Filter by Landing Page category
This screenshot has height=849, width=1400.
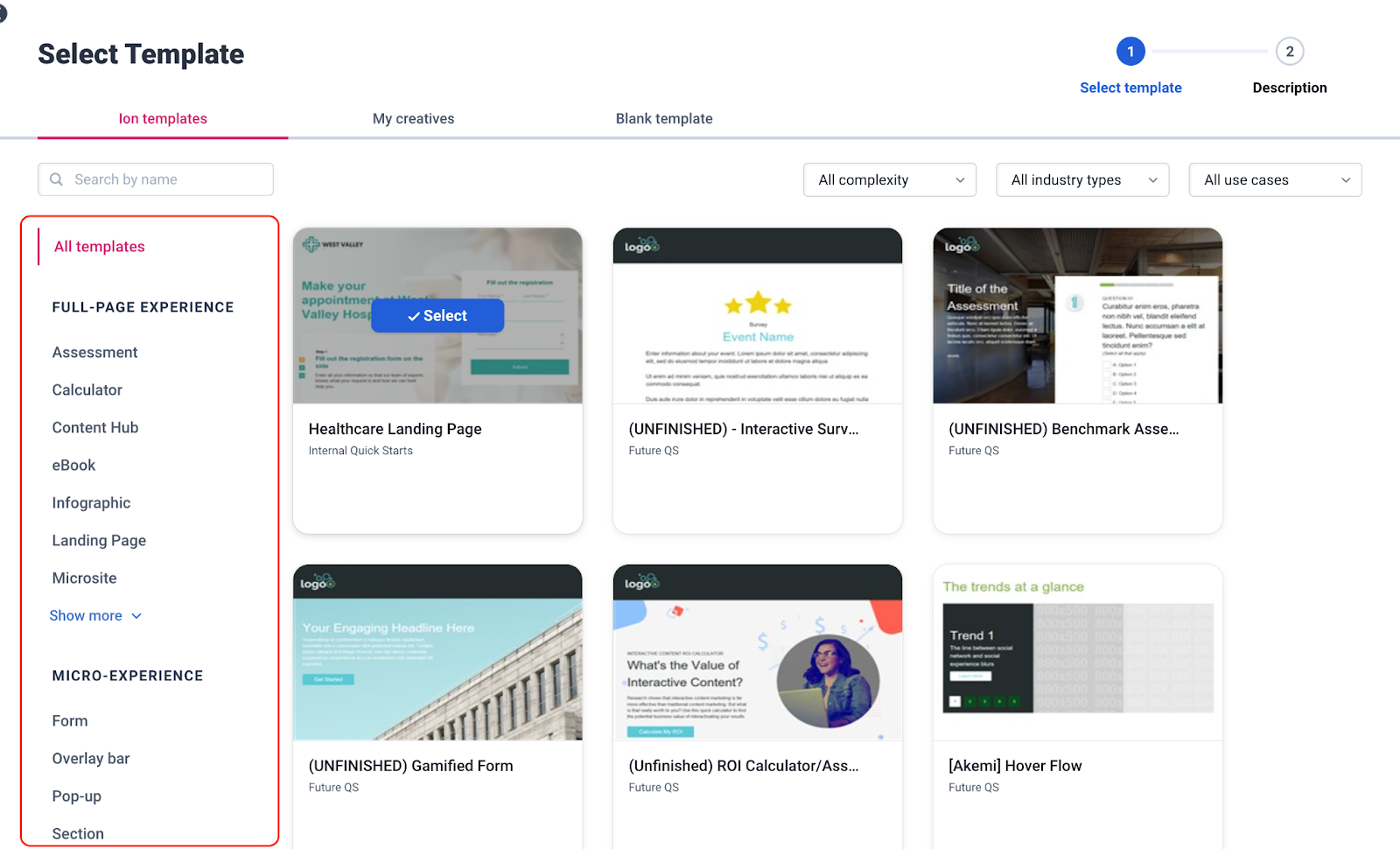click(99, 540)
